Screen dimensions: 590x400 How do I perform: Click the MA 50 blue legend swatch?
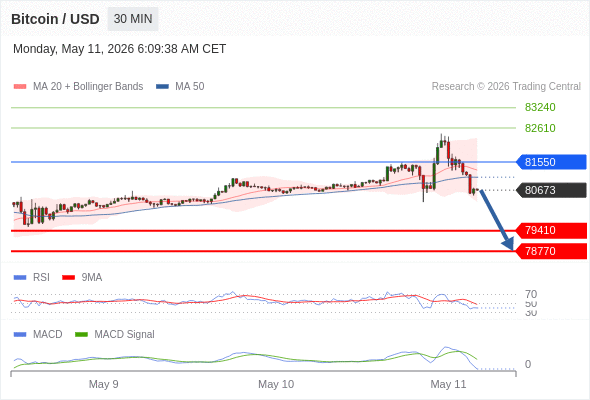point(162,87)
